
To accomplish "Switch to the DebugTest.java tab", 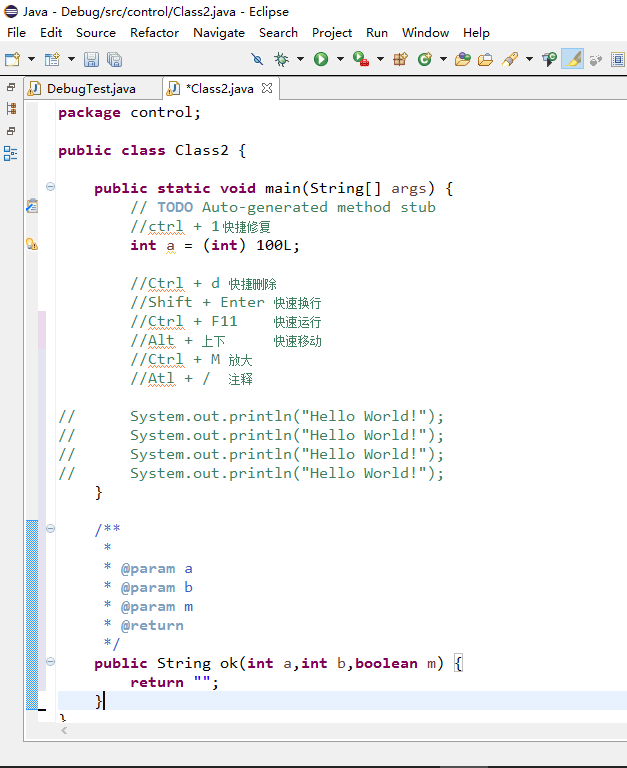I will click(x=92, y=89).
